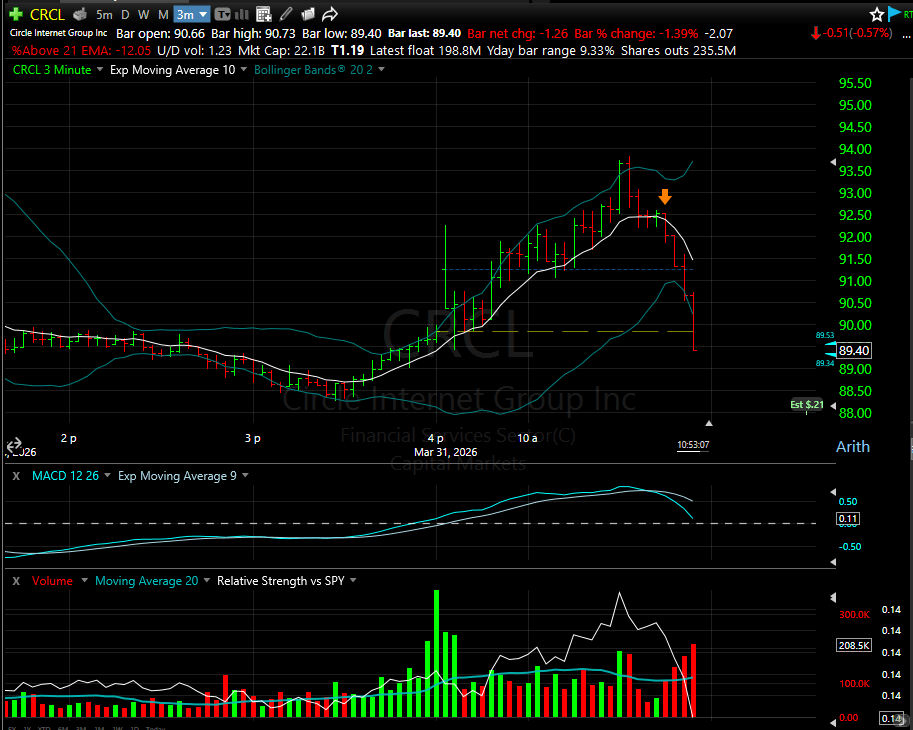Click the orange arrow marker on chart
Image resolution: width=913 pixels, height=730 pixels.
point(664,197)
